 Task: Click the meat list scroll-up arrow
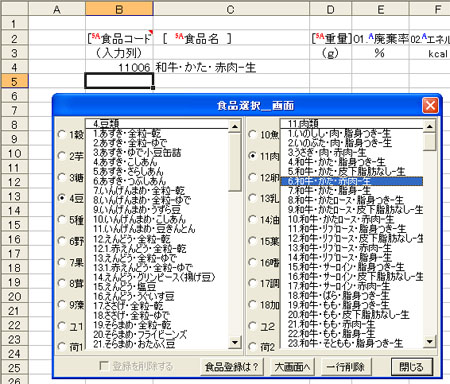[430, 126]
